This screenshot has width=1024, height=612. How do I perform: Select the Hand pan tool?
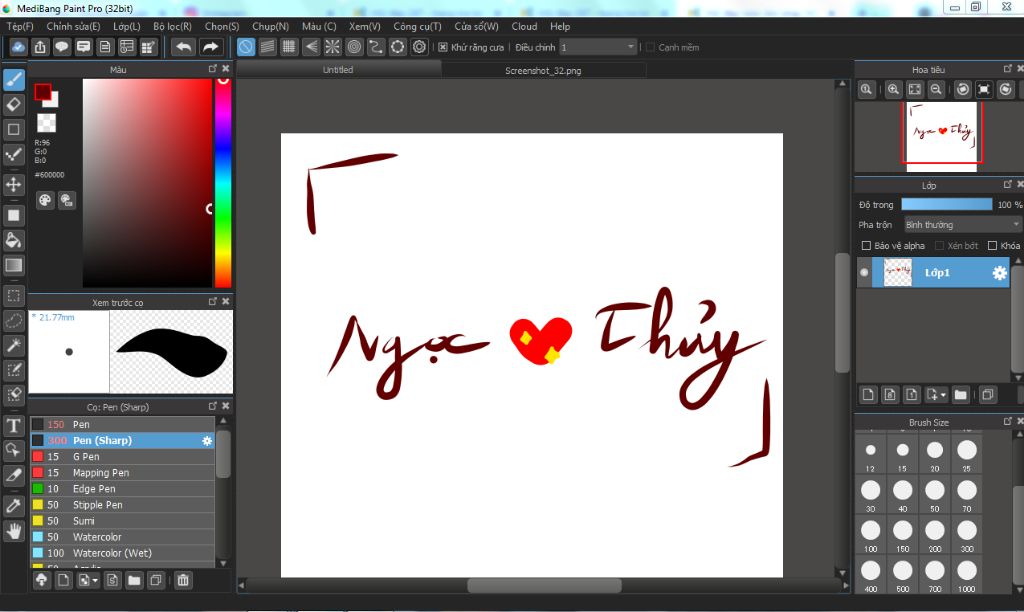click(14, 530)
